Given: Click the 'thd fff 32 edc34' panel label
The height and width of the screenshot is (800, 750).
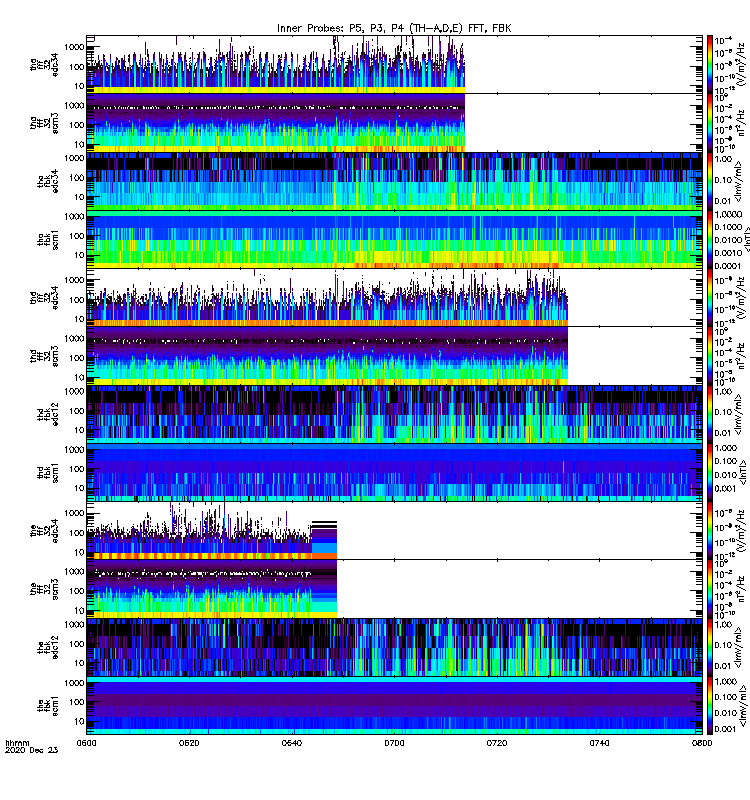Looking at the screenshot, I should tap(44, 297).
